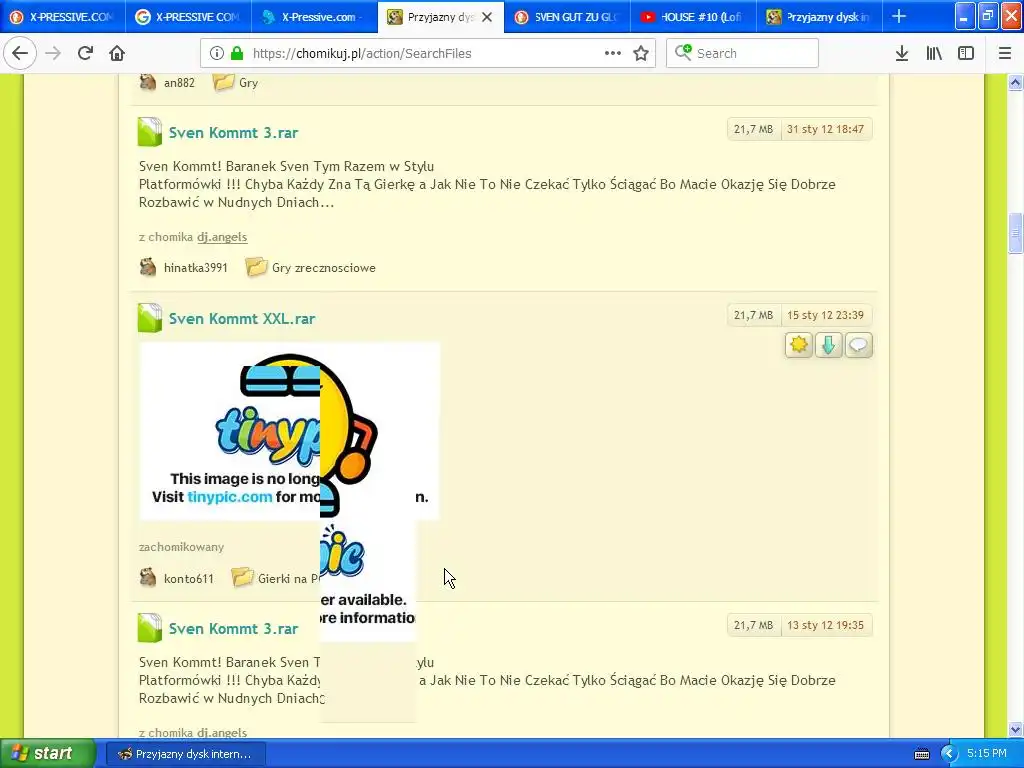Open the Sven Kommt XXL.rar file link

click(242, 319)
